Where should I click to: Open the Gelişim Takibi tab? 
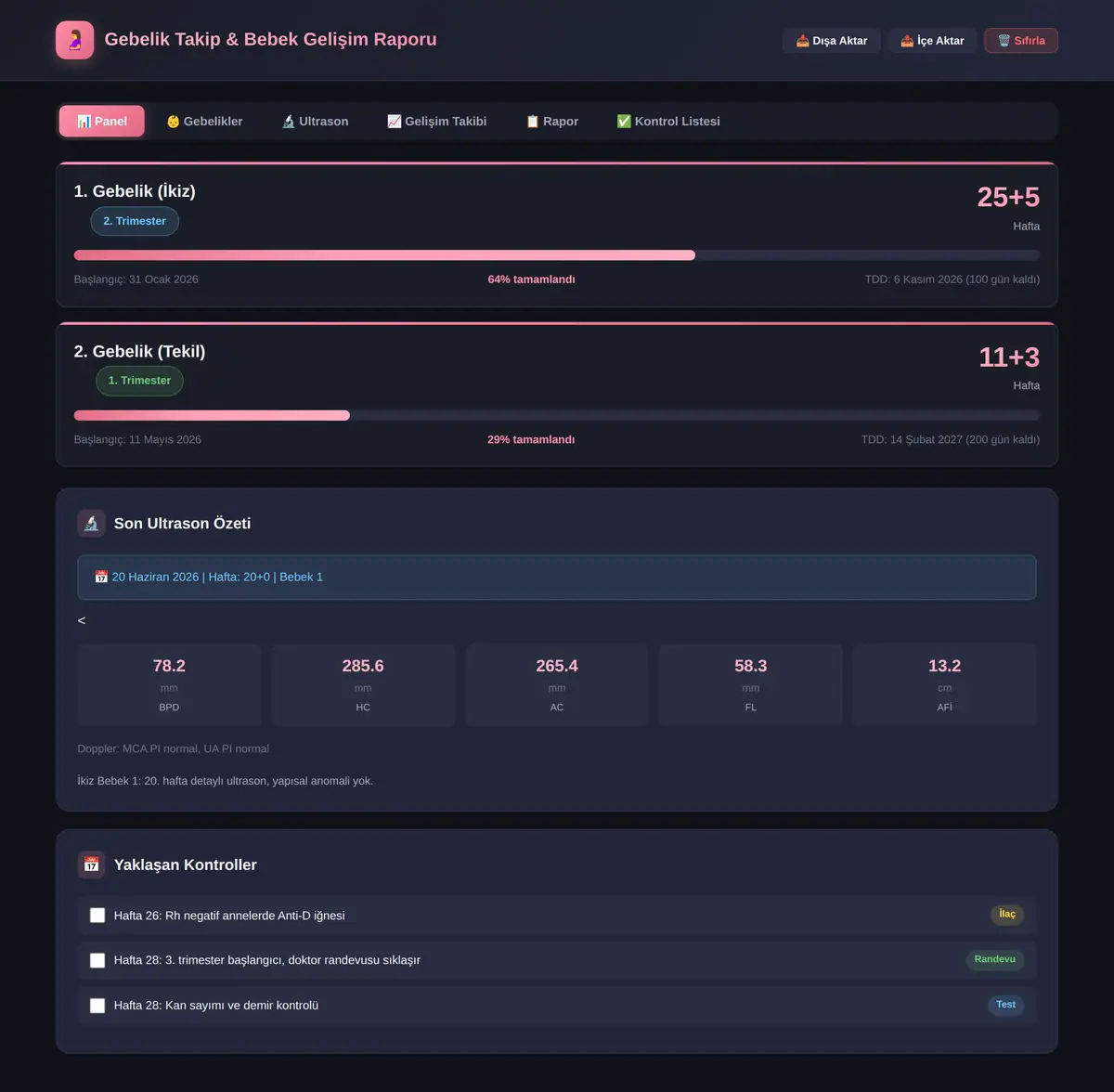(x=437, y=122)
